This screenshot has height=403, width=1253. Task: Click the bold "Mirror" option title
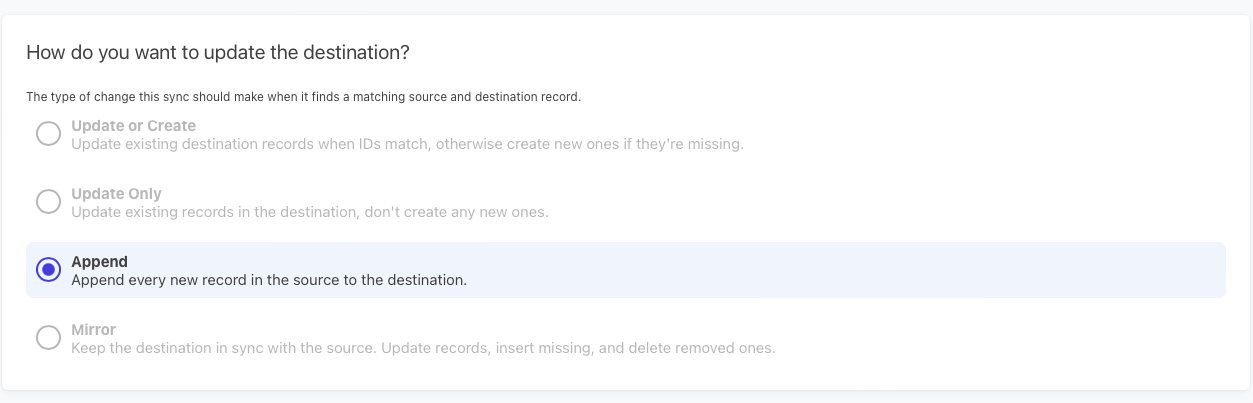coord(94,329)
